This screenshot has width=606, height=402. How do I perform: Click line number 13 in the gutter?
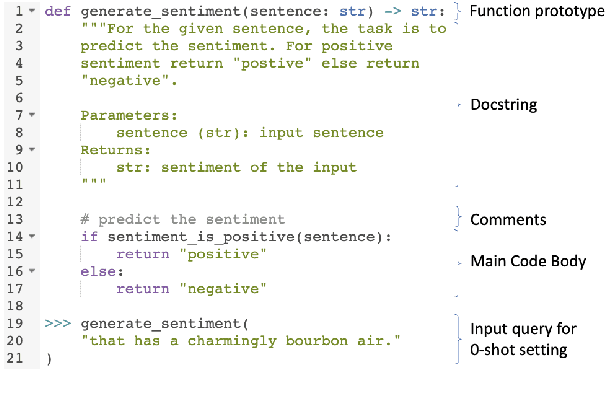point(14,219)
